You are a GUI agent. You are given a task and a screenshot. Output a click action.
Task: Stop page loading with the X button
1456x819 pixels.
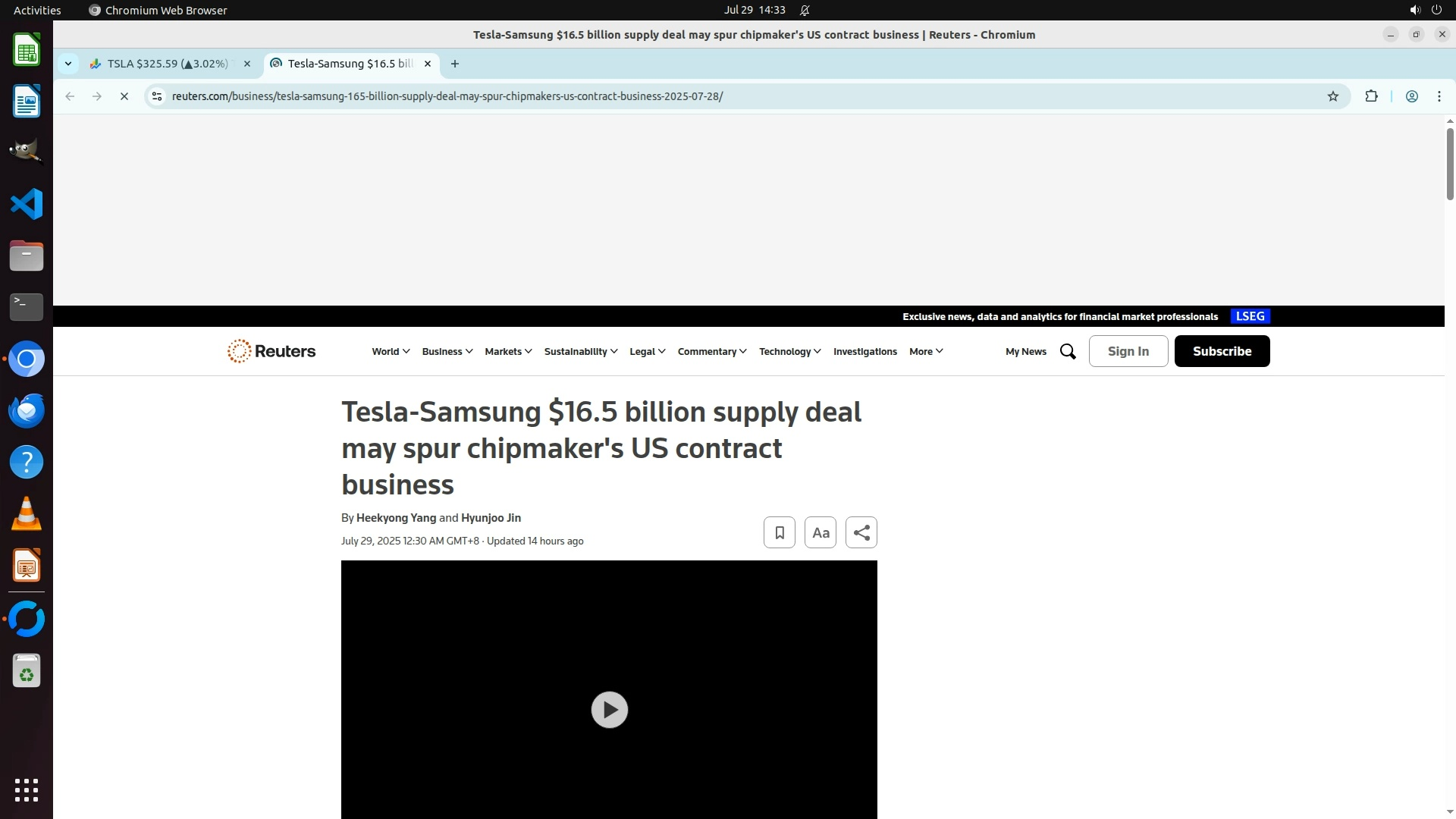pos(124,96)
